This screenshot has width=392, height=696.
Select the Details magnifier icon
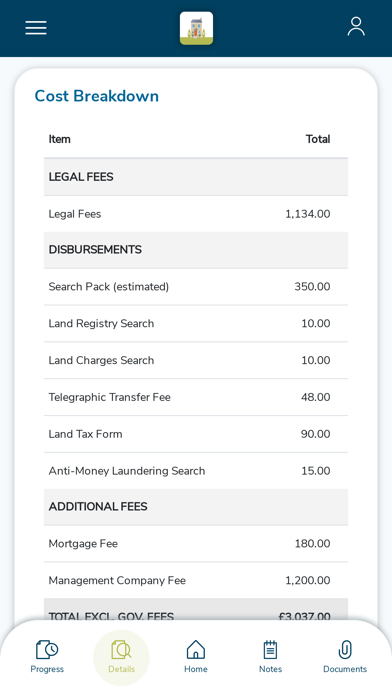tap(121, 650)
